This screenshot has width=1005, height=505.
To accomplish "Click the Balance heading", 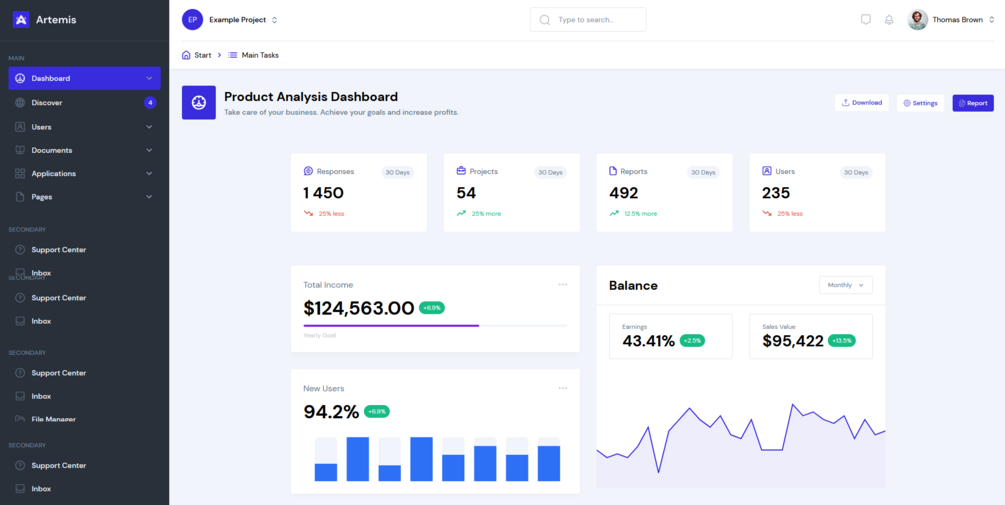I will point(633,286).
